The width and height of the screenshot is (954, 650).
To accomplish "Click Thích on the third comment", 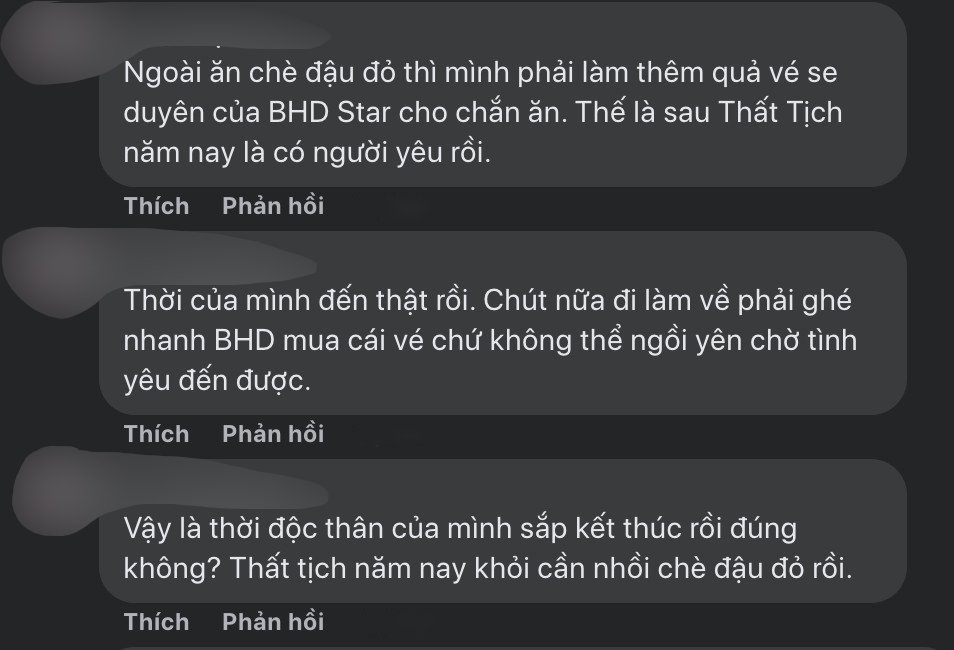I will 156,621.
